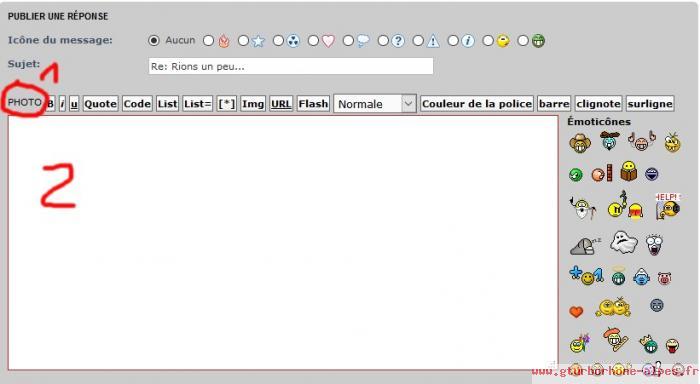Insert the orange heart emoticon
Viewport: 700px width, 384px height.
coord(576,311)
